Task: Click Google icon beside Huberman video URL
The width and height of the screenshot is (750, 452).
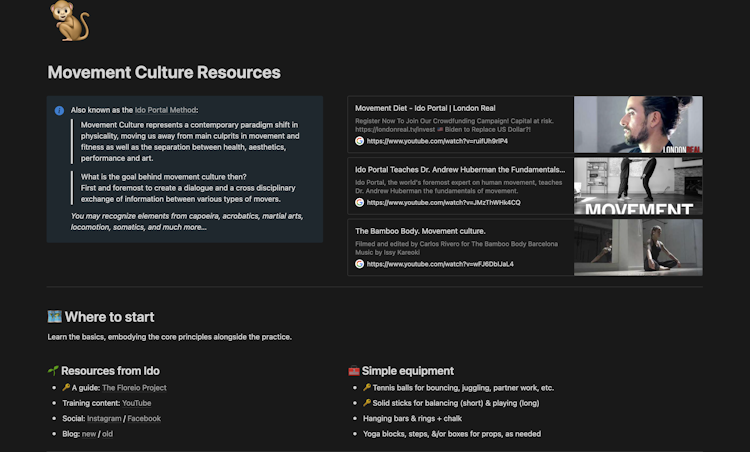Action: (x=359, y=202)
